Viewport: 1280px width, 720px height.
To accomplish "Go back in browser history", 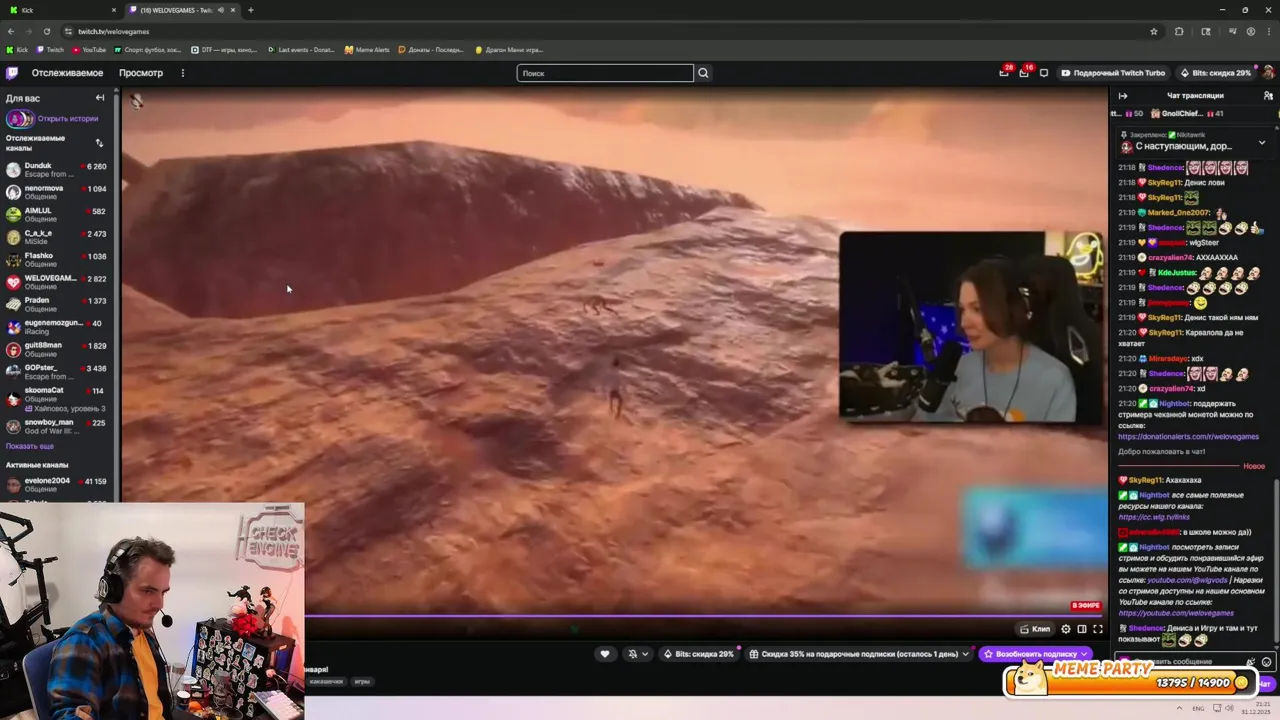I will tap(11, 31).
